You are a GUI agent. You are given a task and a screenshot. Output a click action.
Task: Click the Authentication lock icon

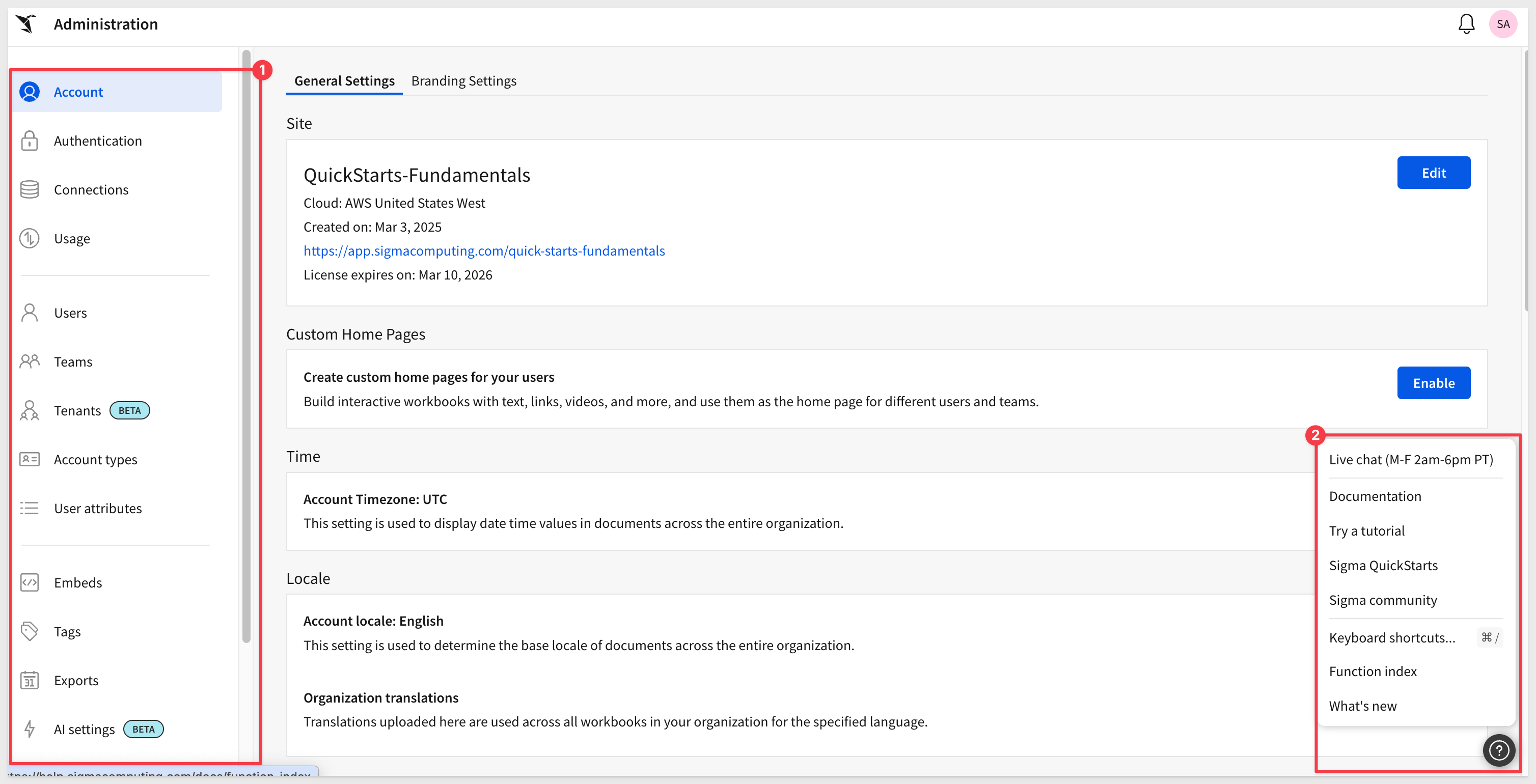pyautogui.click(x=29, y=141)
